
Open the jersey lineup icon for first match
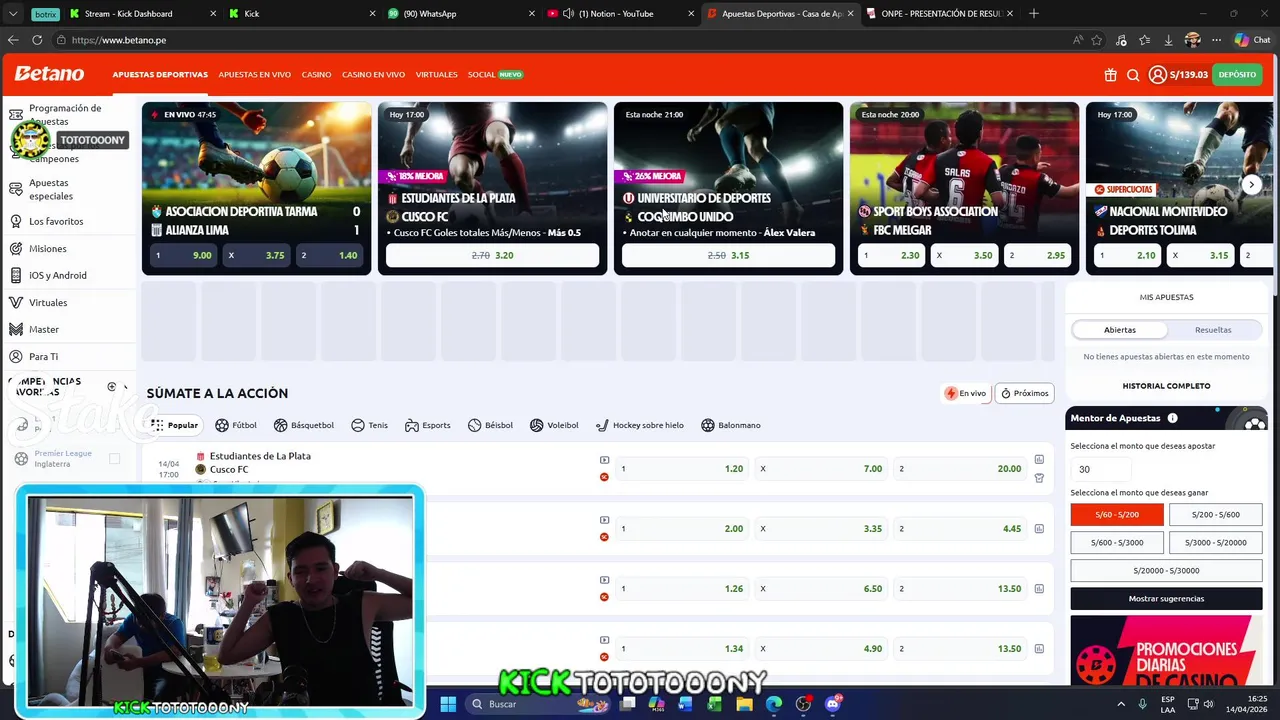(x=1039, y=478)
